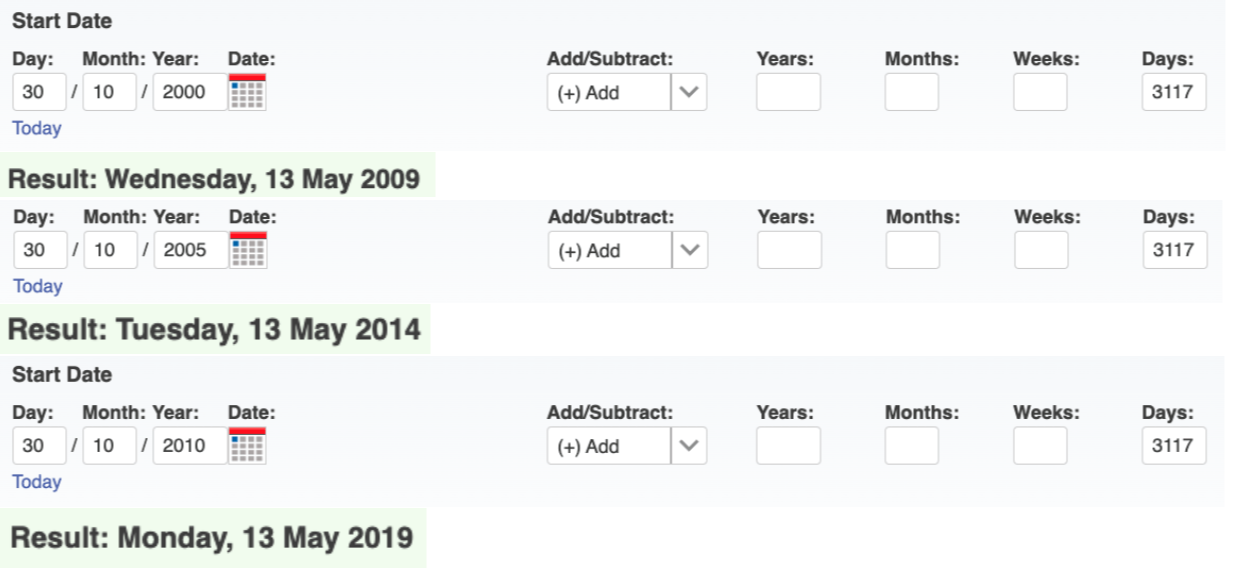Click the Days field in first calculator
The width and height of the screenshot is (1252, 568).
click(1174, 92)
